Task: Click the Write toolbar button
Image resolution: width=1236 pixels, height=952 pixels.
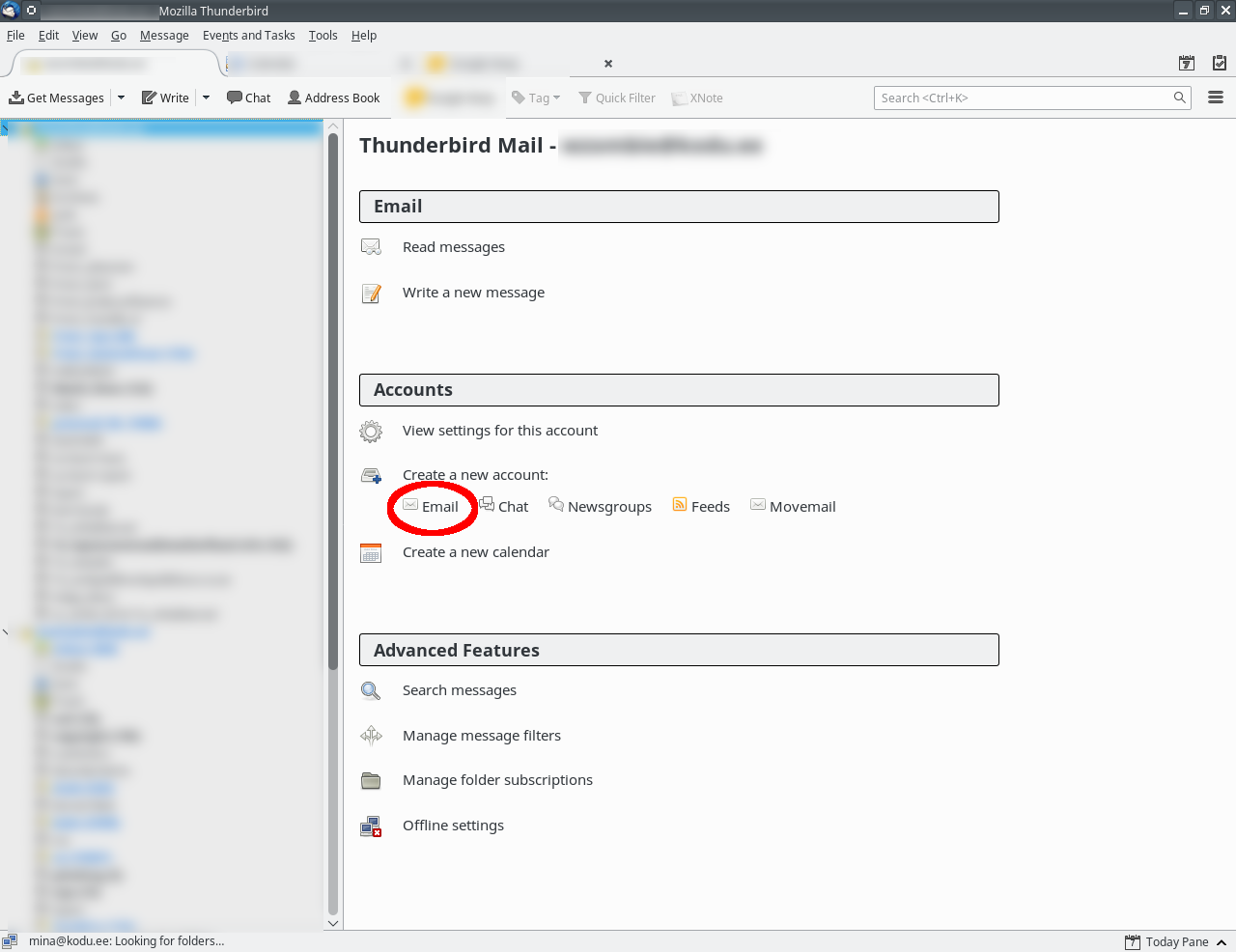Action: (165, 98)
